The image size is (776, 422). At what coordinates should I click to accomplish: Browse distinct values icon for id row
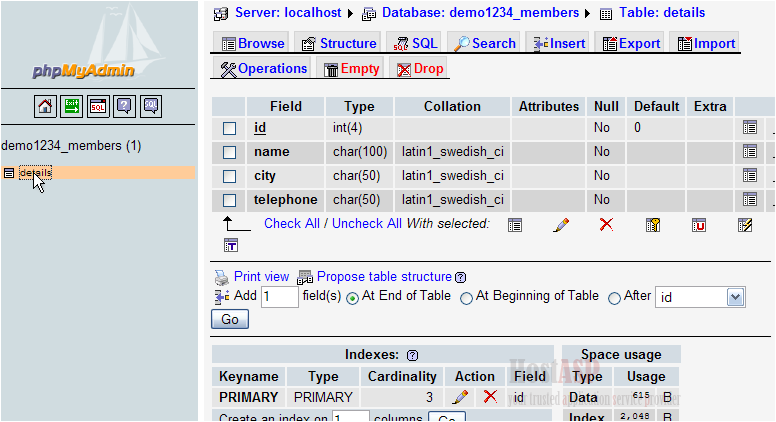click(750, 128)
